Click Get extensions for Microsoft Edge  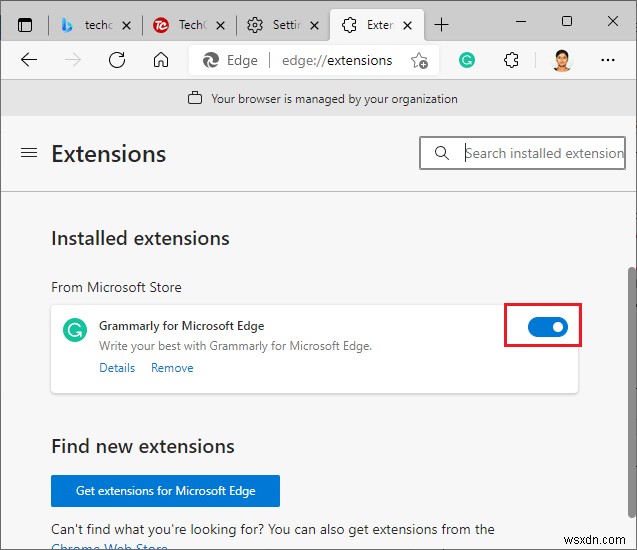point(165,491)
